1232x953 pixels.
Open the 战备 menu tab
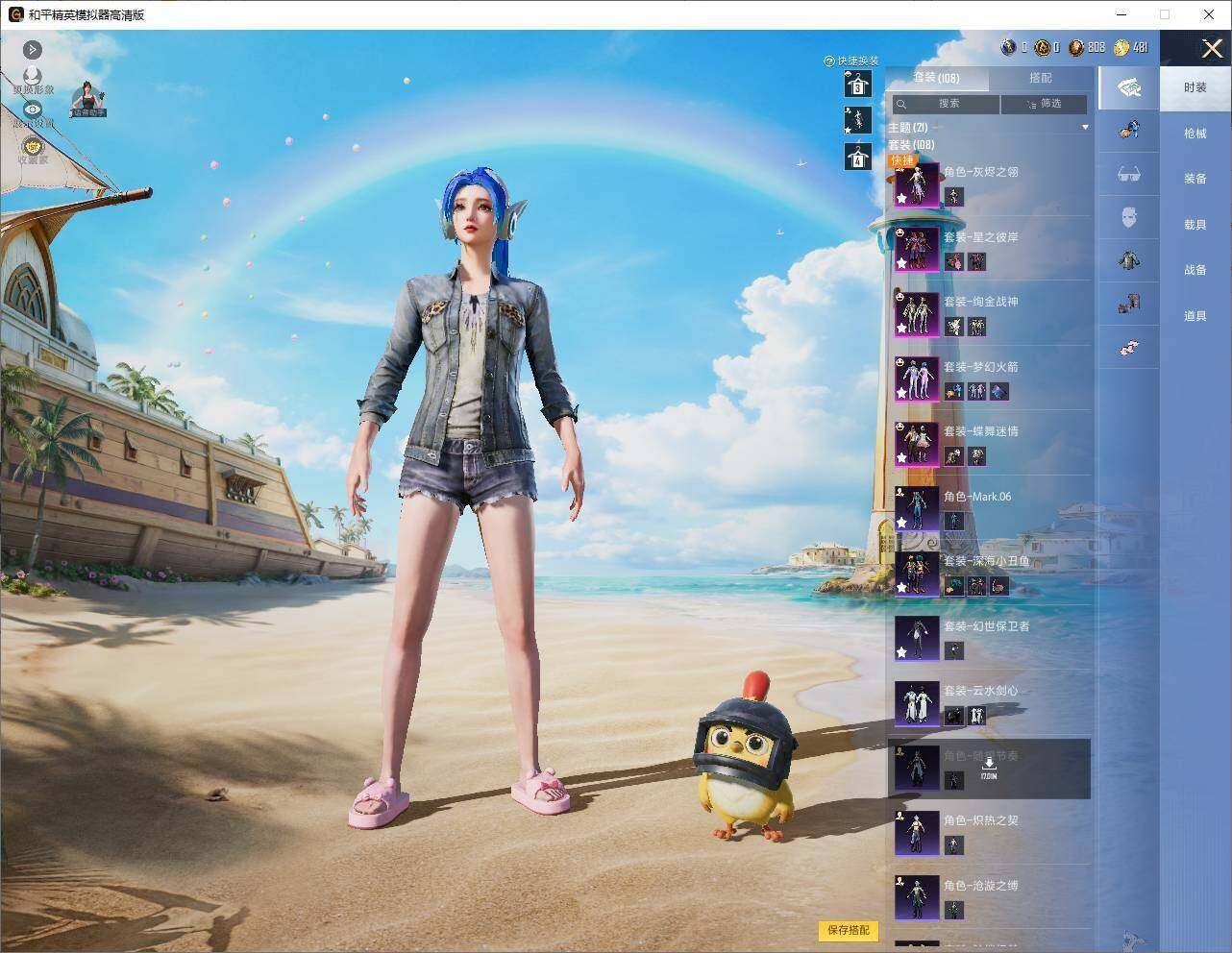click(x=1195, y=270)
